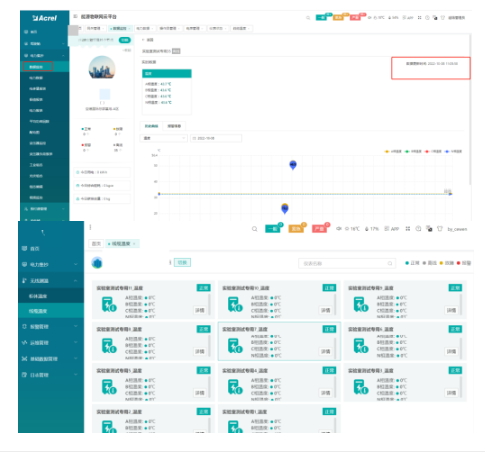Viewport: 485px width, 459px height.
Task: Click the Acrel logo in top sidebar
Action: point(45,18)
